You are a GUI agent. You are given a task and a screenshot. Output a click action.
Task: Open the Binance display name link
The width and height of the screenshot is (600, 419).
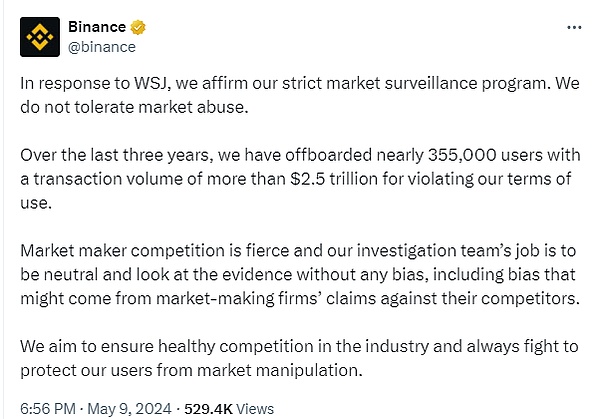click(105, 27)
